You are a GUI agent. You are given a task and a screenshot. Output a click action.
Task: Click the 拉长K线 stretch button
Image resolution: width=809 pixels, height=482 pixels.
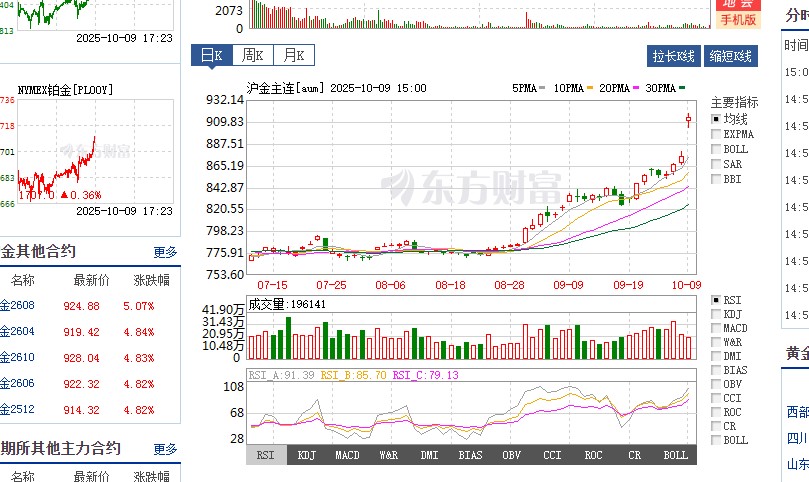pyautogui.click(x=674, y=57)
